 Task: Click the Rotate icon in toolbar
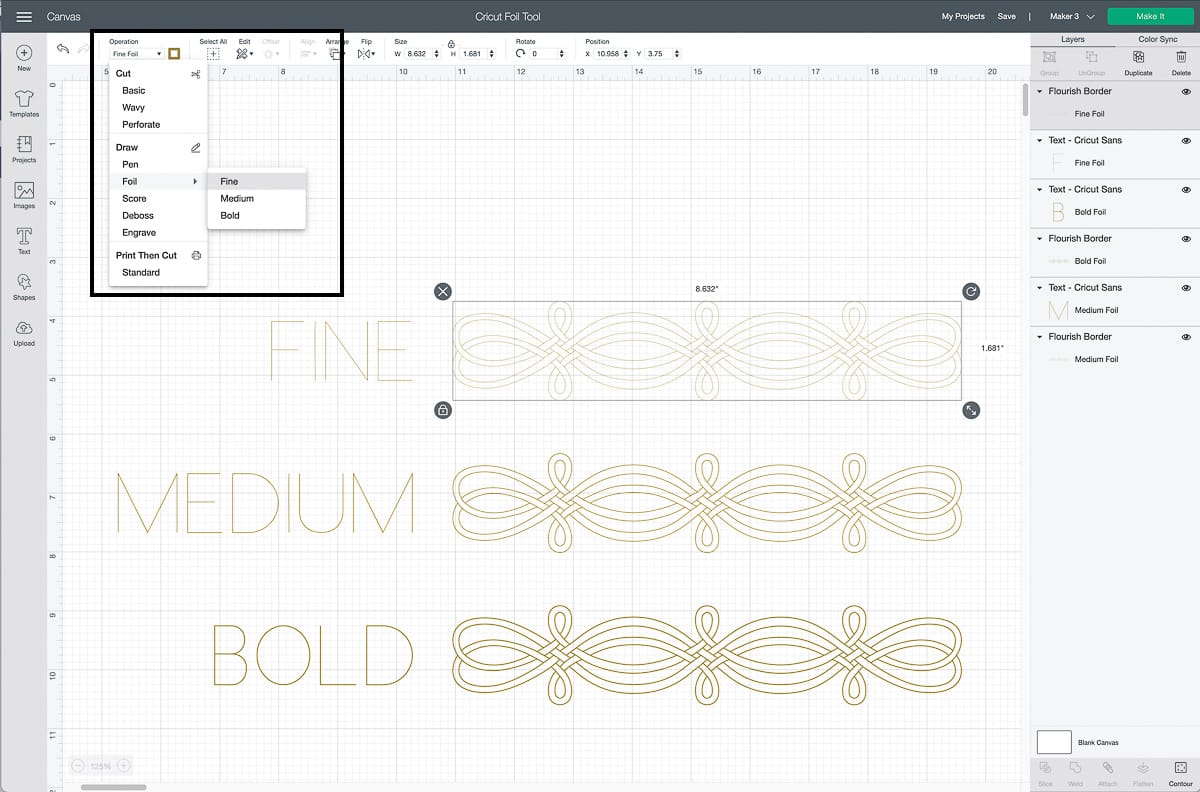521,54
